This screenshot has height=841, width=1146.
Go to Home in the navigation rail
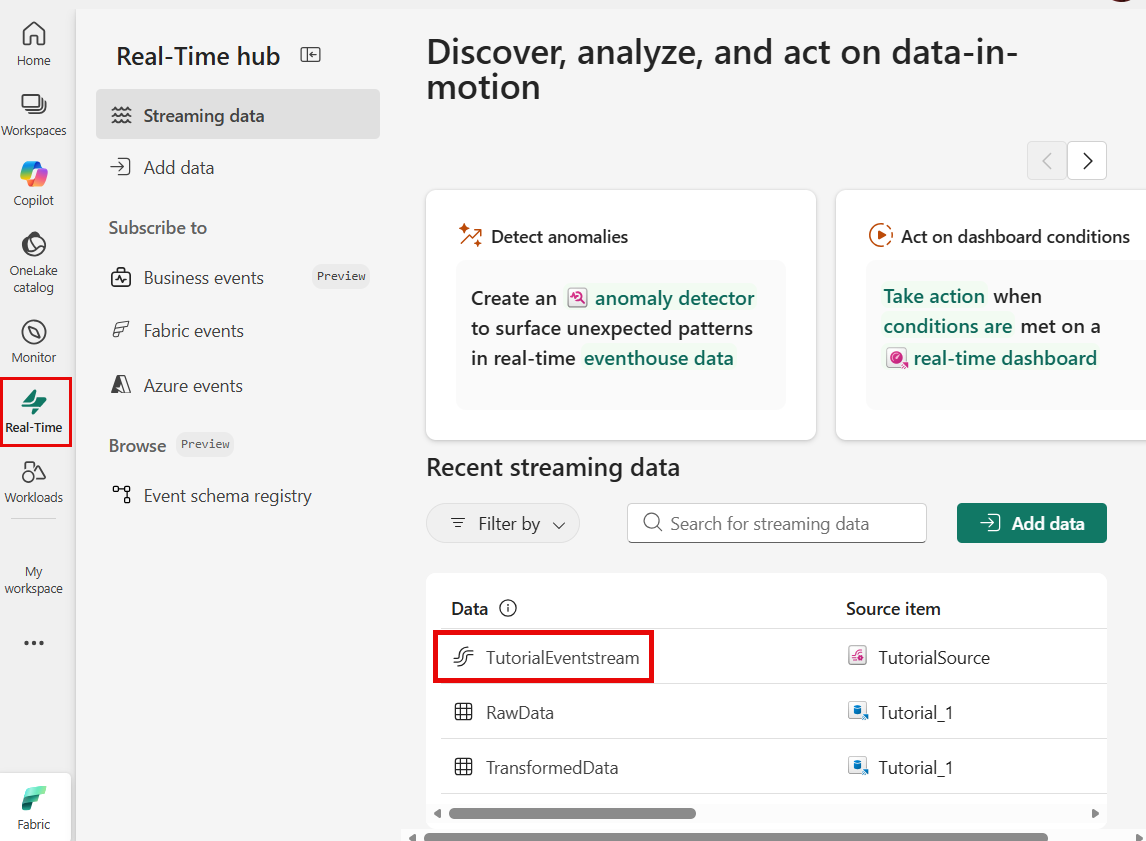[x=33, y=44]
